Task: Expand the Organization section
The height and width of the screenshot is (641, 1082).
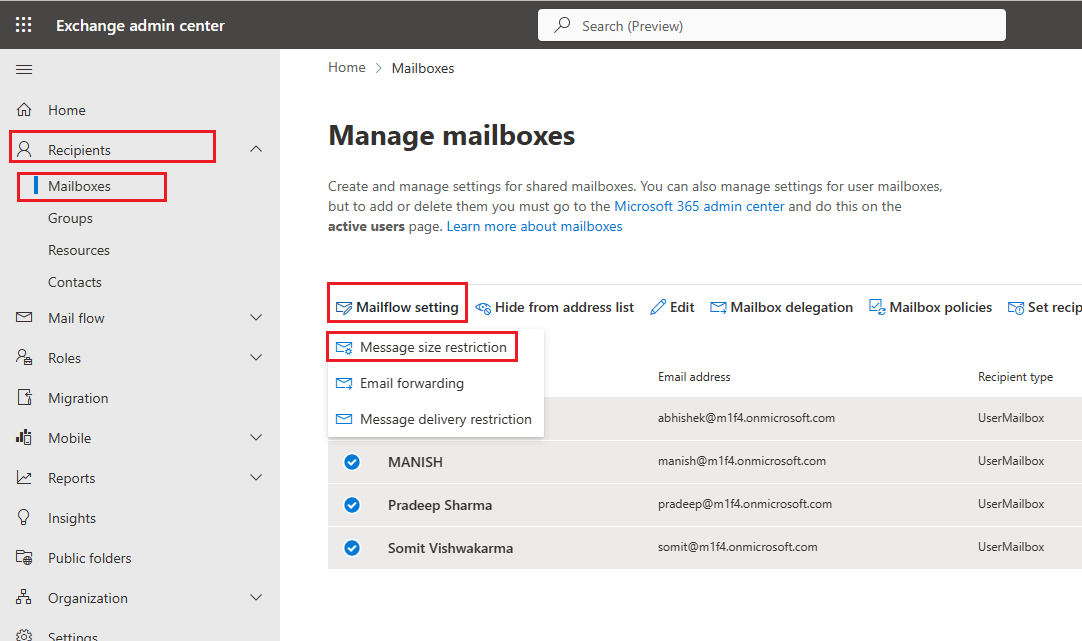Action: pos(256,597)
